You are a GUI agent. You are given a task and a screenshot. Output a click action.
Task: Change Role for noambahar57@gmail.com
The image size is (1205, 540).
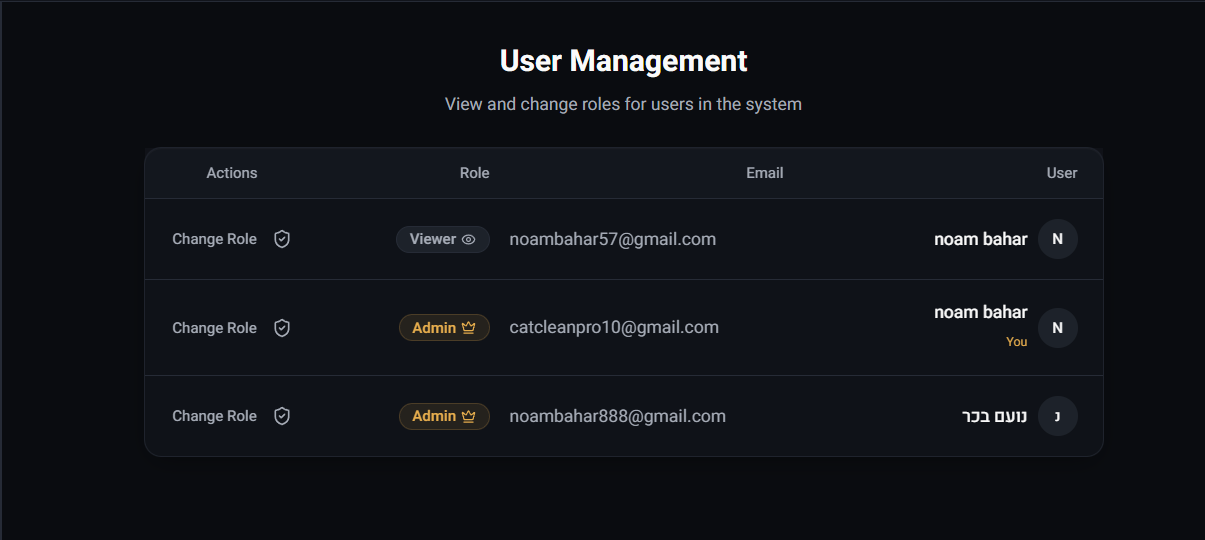(x=231, y=239)
